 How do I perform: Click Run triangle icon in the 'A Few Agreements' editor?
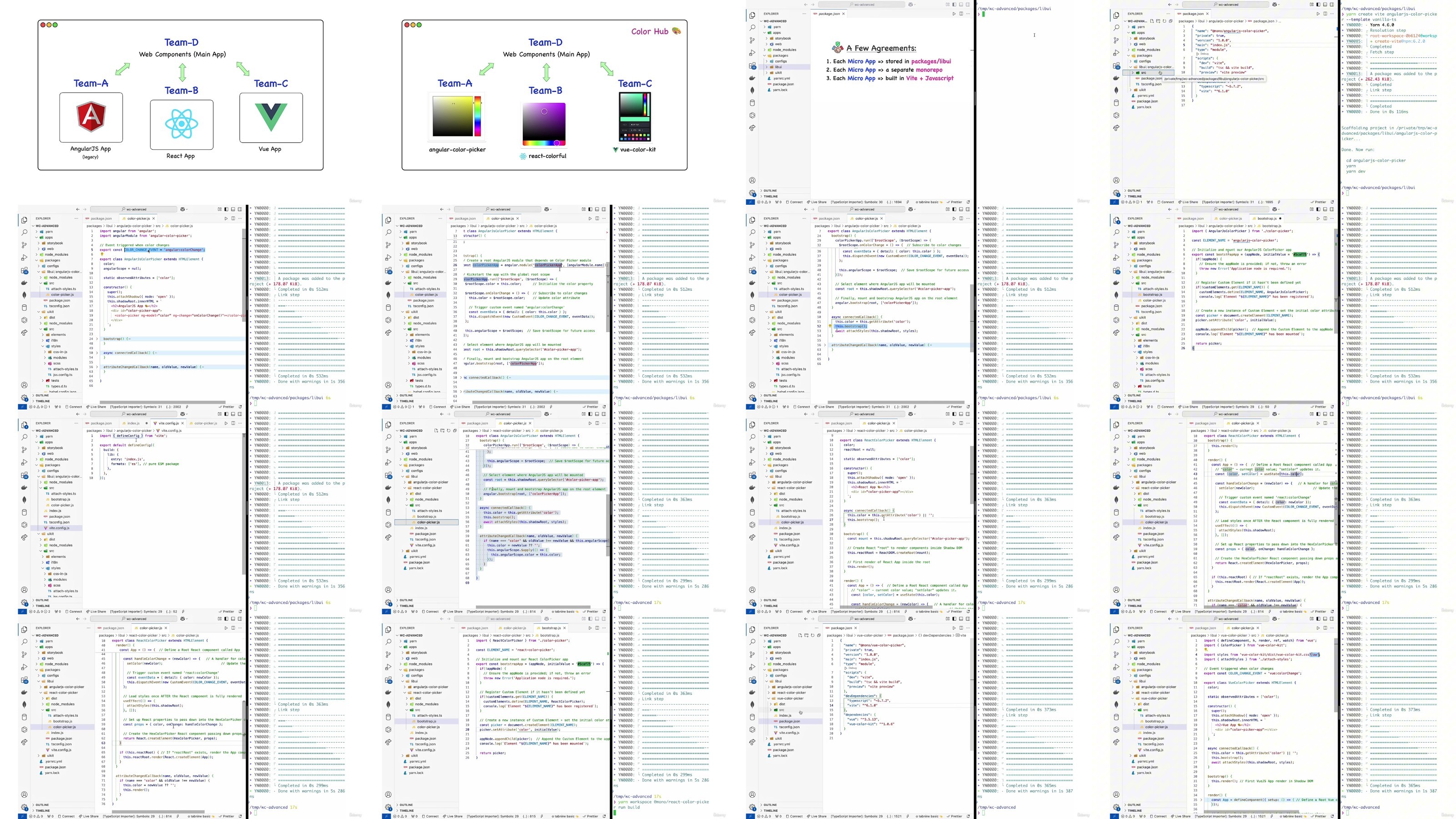click(x=954, y=14)
